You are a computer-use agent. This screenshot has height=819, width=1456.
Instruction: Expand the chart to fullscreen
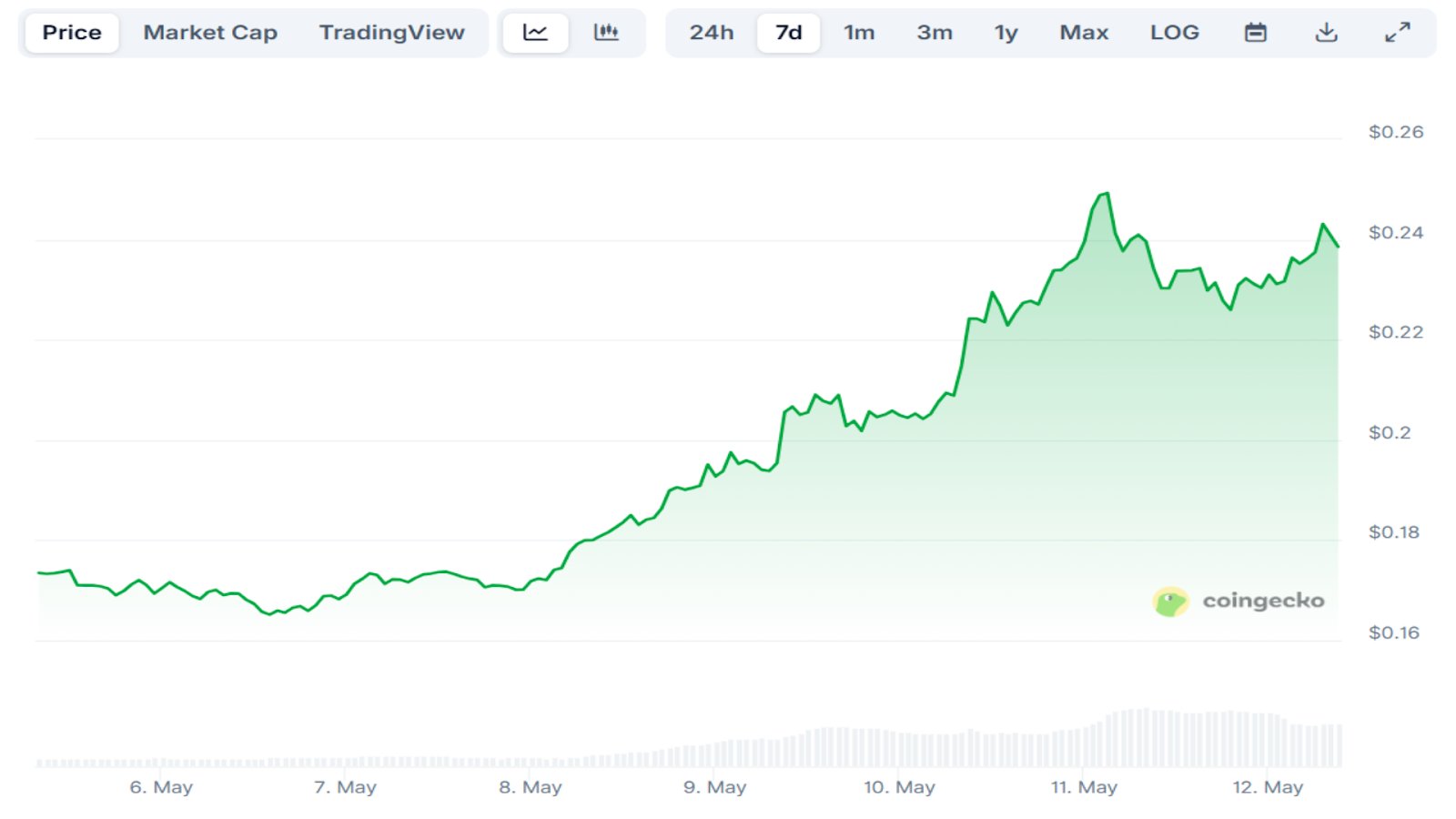tap(1398, 33)
